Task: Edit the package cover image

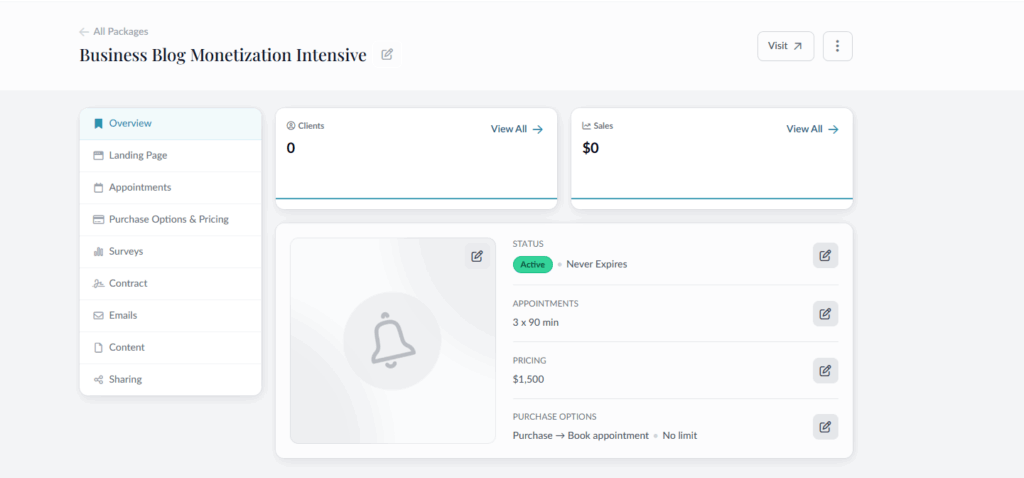Action: 477,256
